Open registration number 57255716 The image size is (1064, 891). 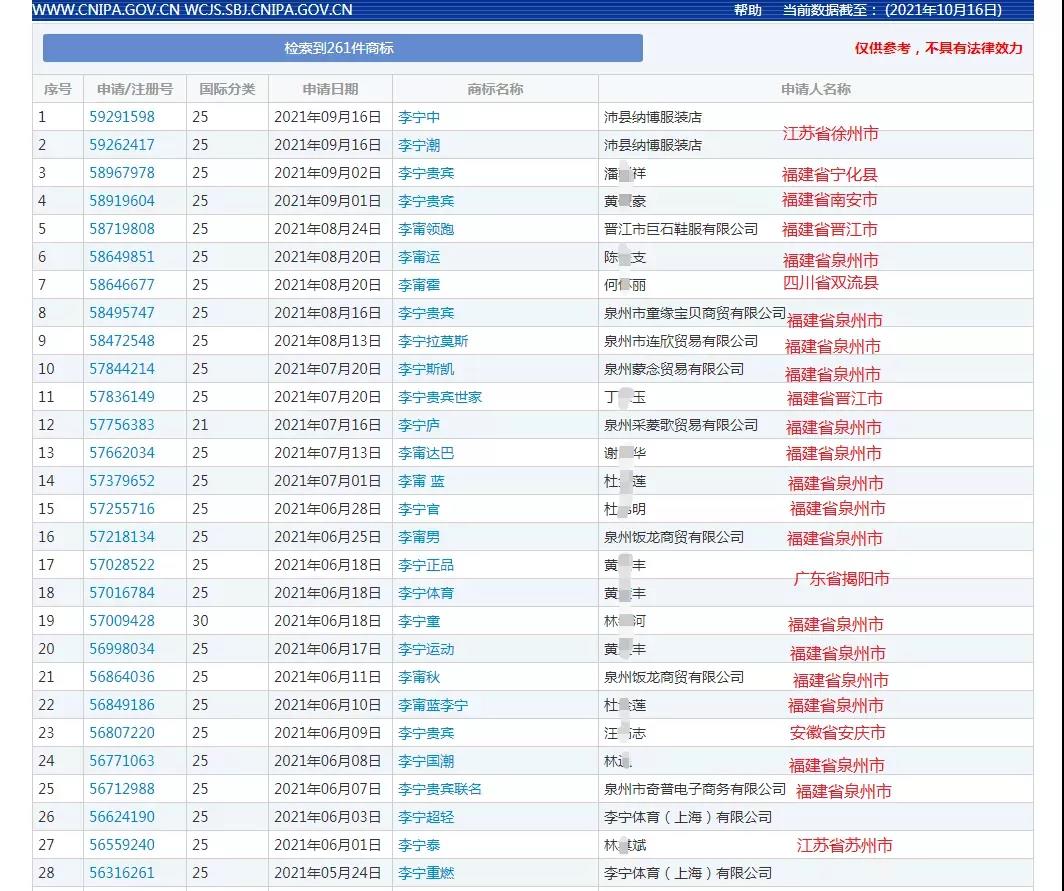pos(122,508)
